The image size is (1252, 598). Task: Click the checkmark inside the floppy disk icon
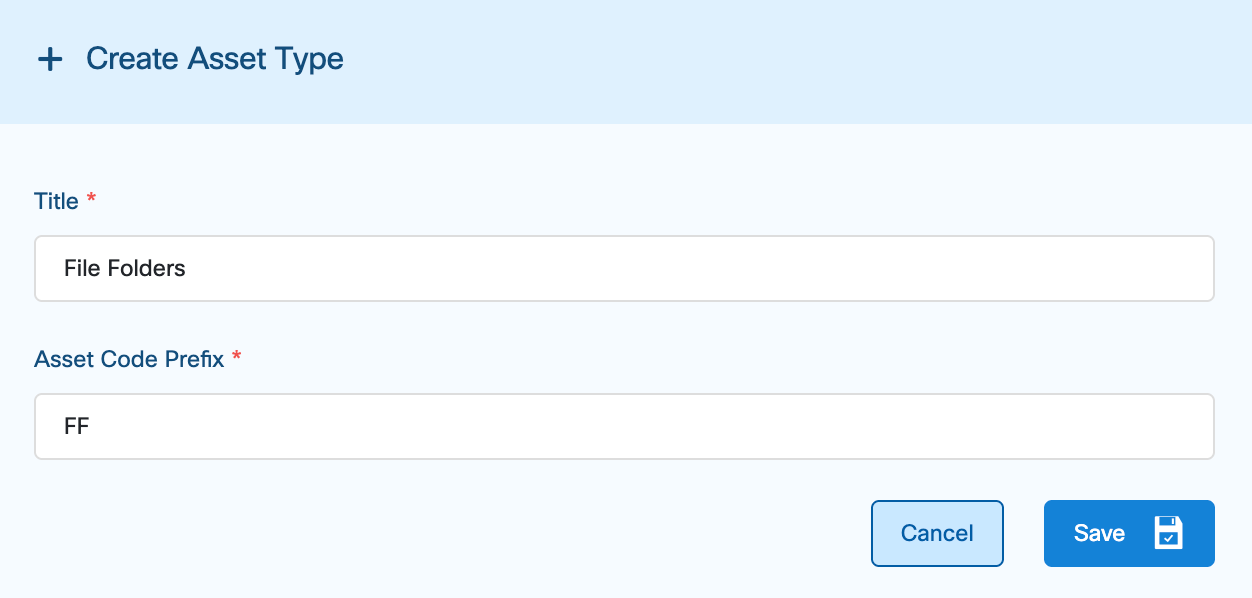click(x=1168, y=538)
